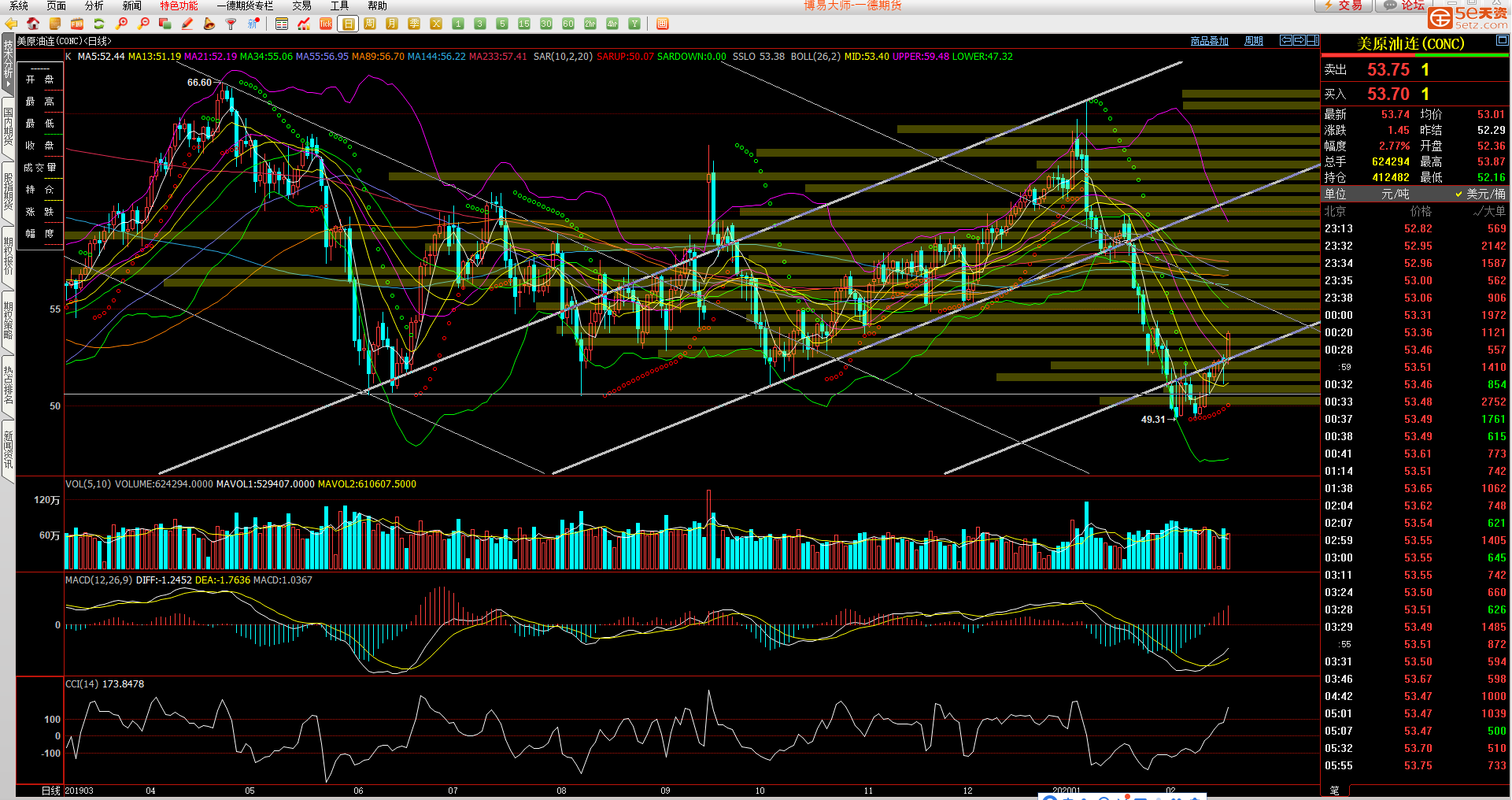Select the 15-minute period button
The height and width of the screenshot is (800, 1512).
click(524, 24)
